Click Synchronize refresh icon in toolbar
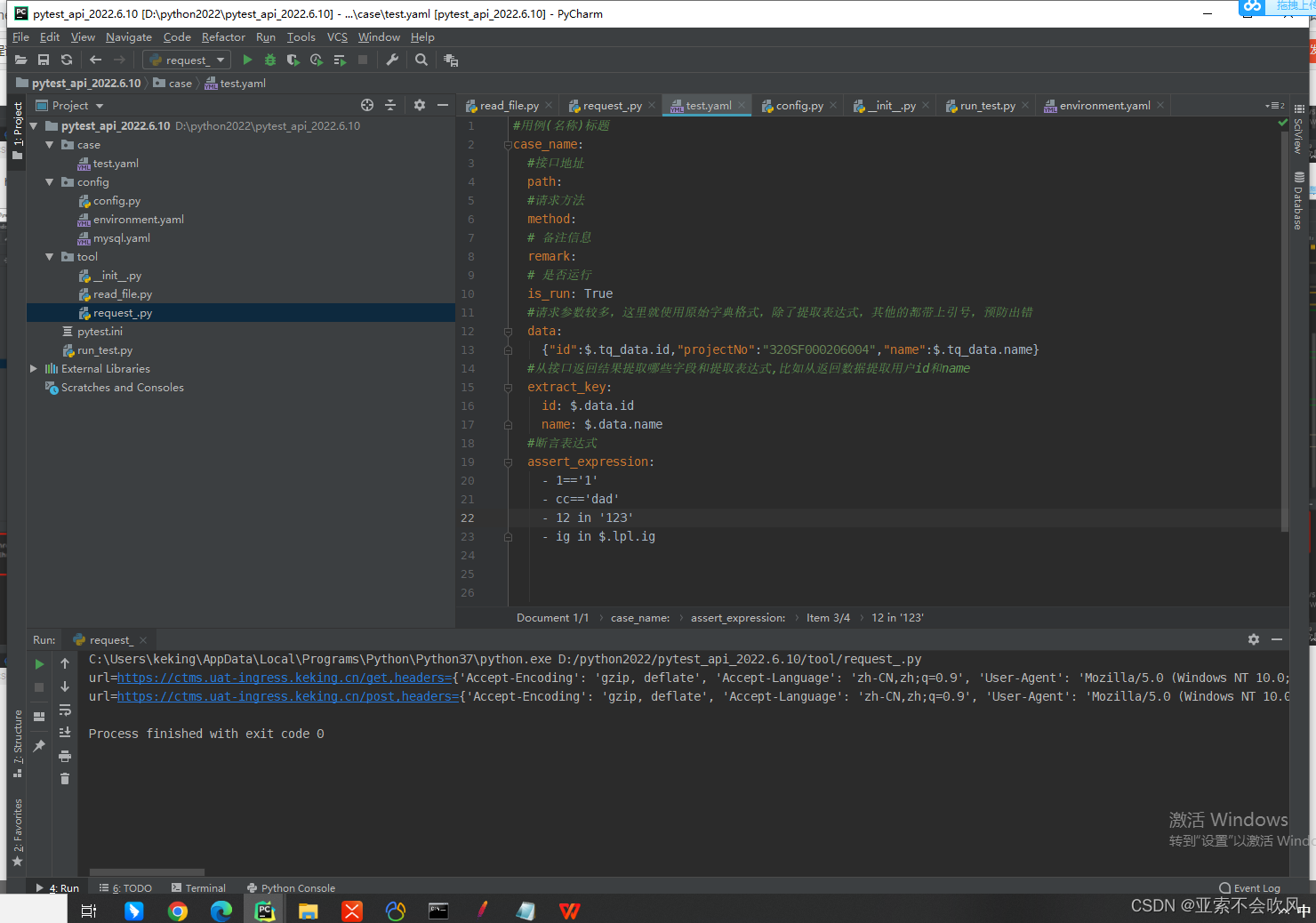Viewport: 1316px width, 923px height. 67,60
